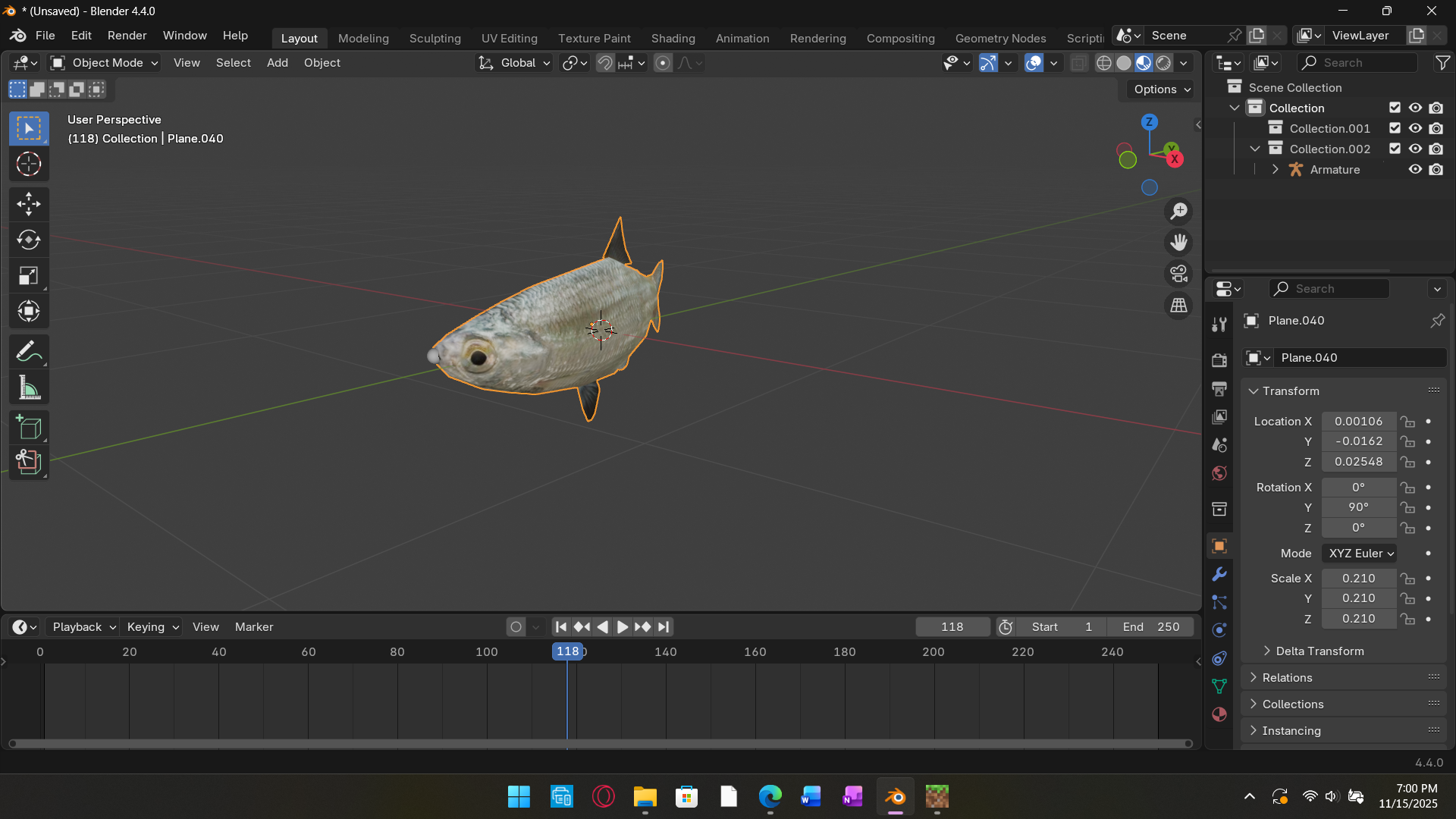Open the Object Data properties tab
Screen dimensions: 1456x819
[1219, 686]
